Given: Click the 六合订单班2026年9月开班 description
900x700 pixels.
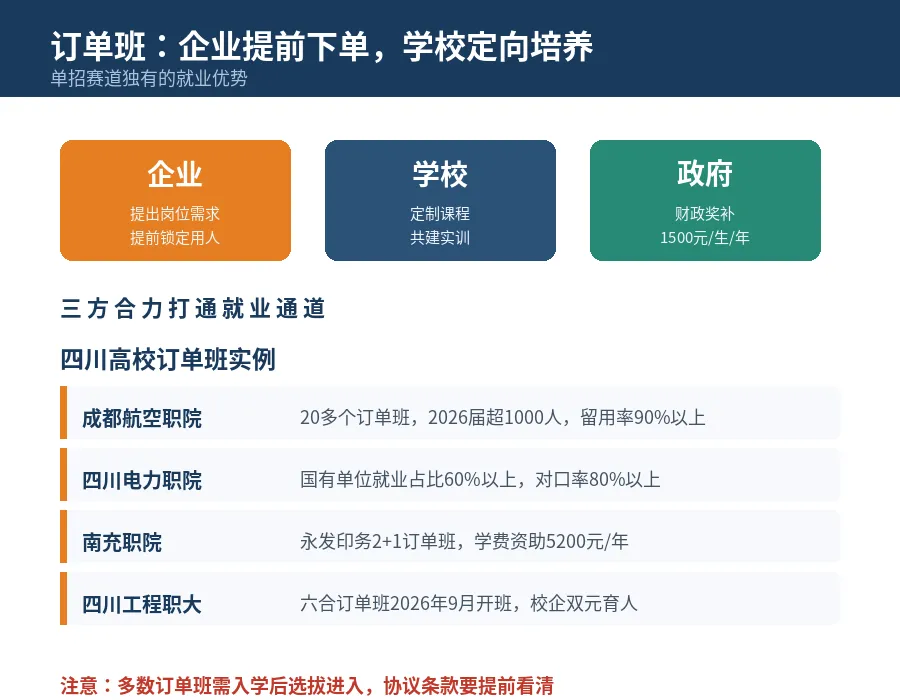Looking at the screenshot, I should coord(468,603).
